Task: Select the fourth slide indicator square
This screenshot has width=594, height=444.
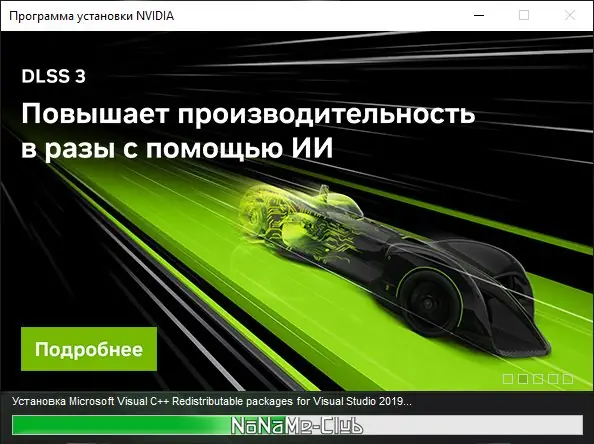Action: tap(553, 379)
